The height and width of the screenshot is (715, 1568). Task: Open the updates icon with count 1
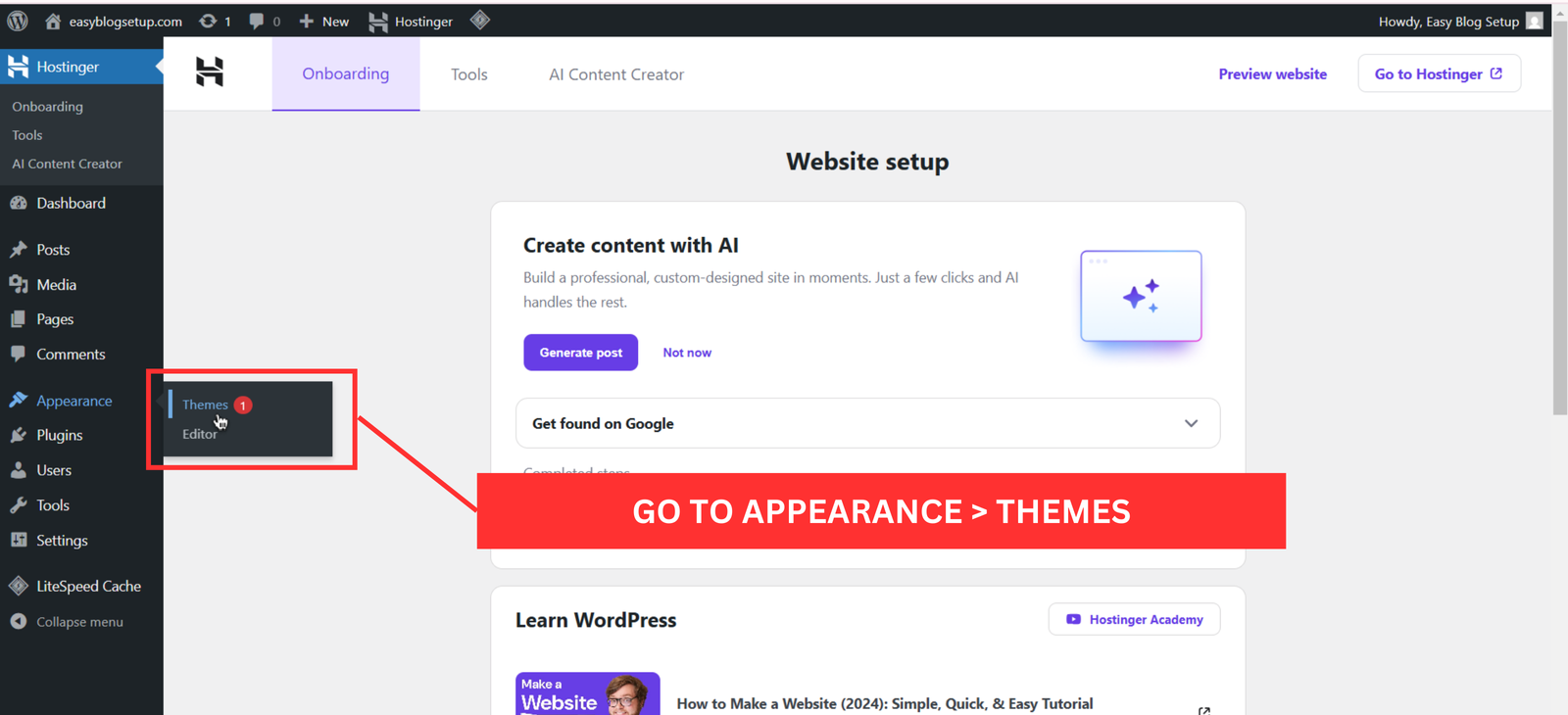[x=215, y=21]
